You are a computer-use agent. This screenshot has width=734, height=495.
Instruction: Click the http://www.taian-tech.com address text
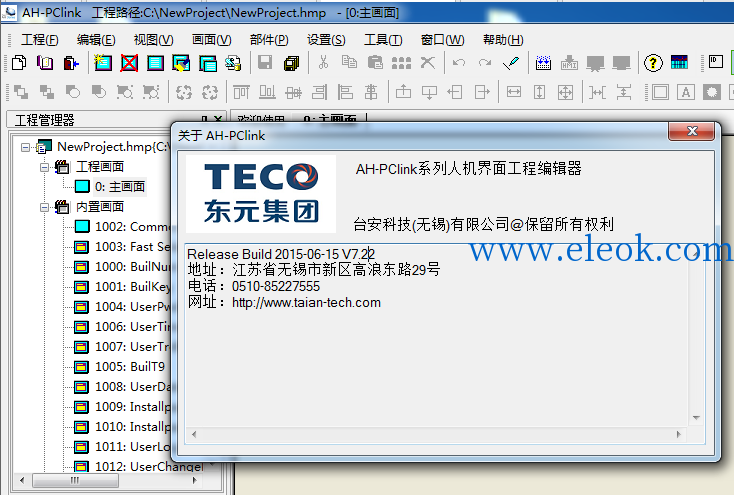(x=306, y=303)
